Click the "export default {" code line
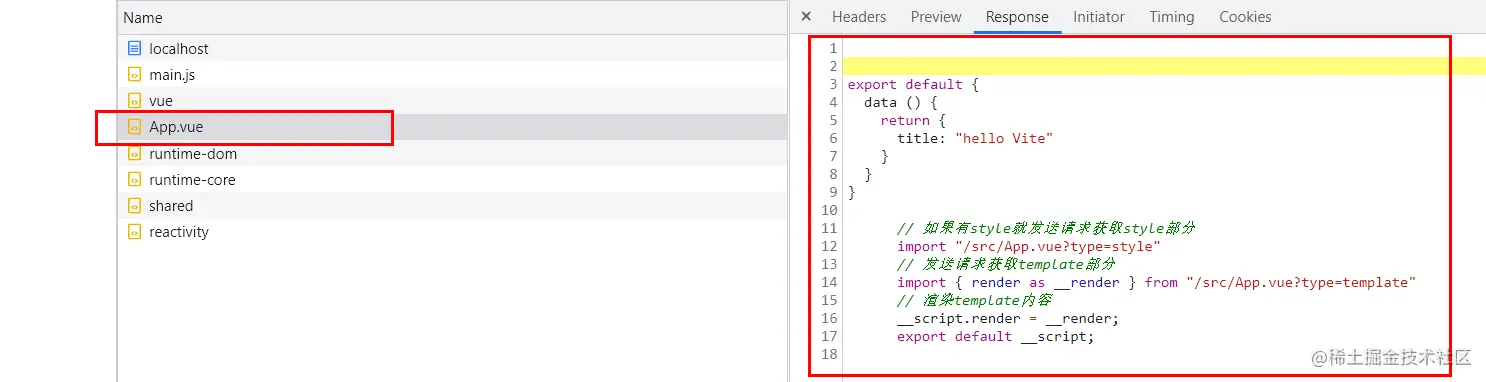1486x382 pixels. point(913,85)
